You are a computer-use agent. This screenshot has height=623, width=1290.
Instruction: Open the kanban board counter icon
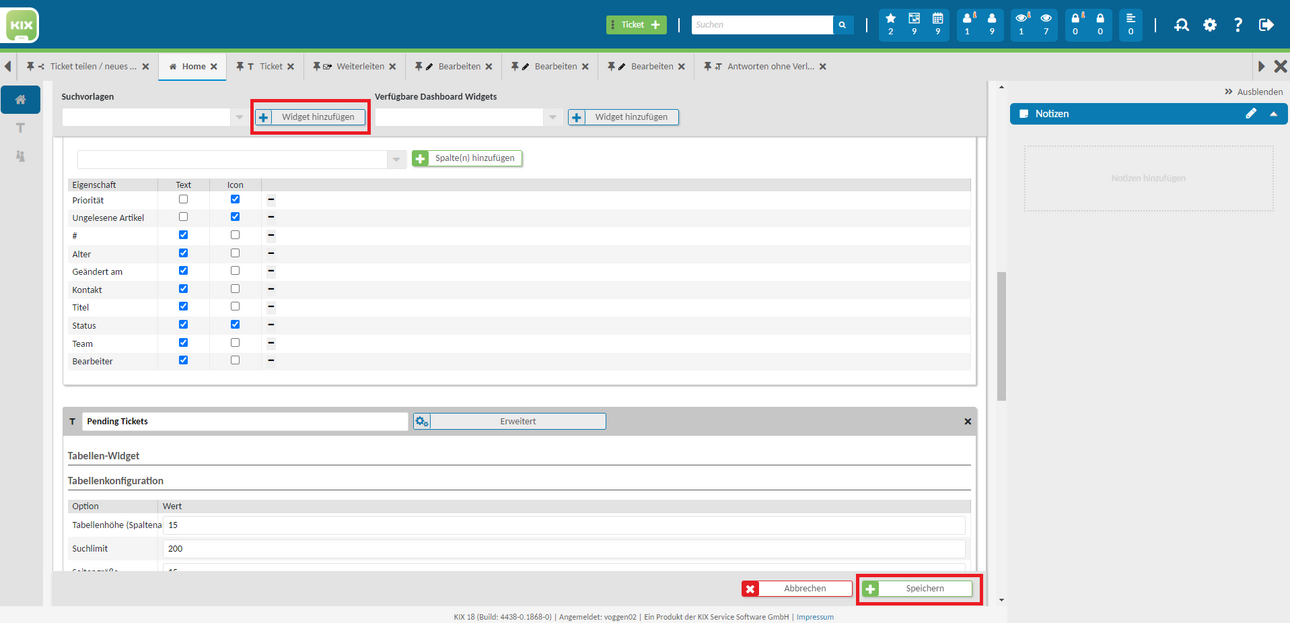[x=914, y=24]
